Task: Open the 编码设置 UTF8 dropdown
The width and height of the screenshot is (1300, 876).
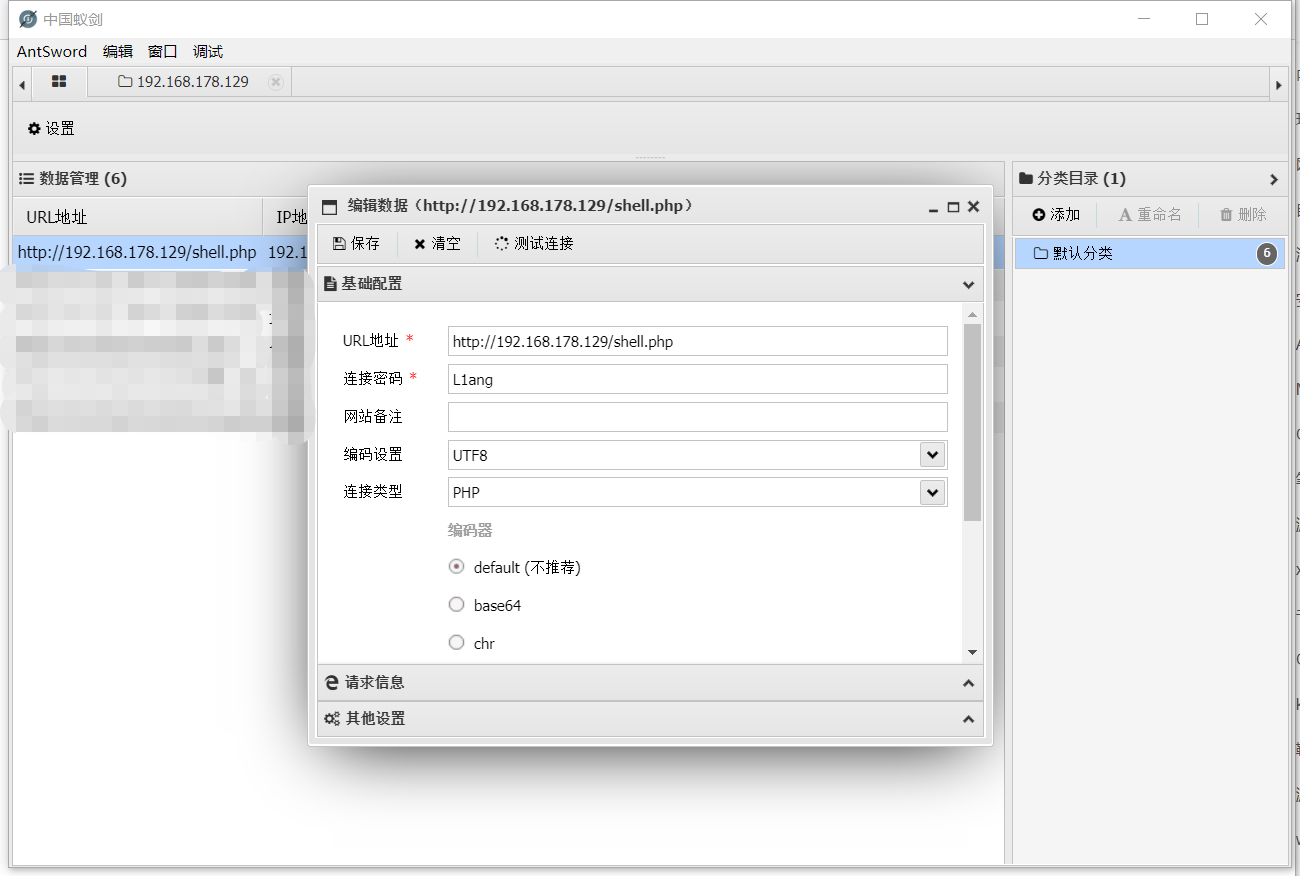Action: [x=932, y=455]
